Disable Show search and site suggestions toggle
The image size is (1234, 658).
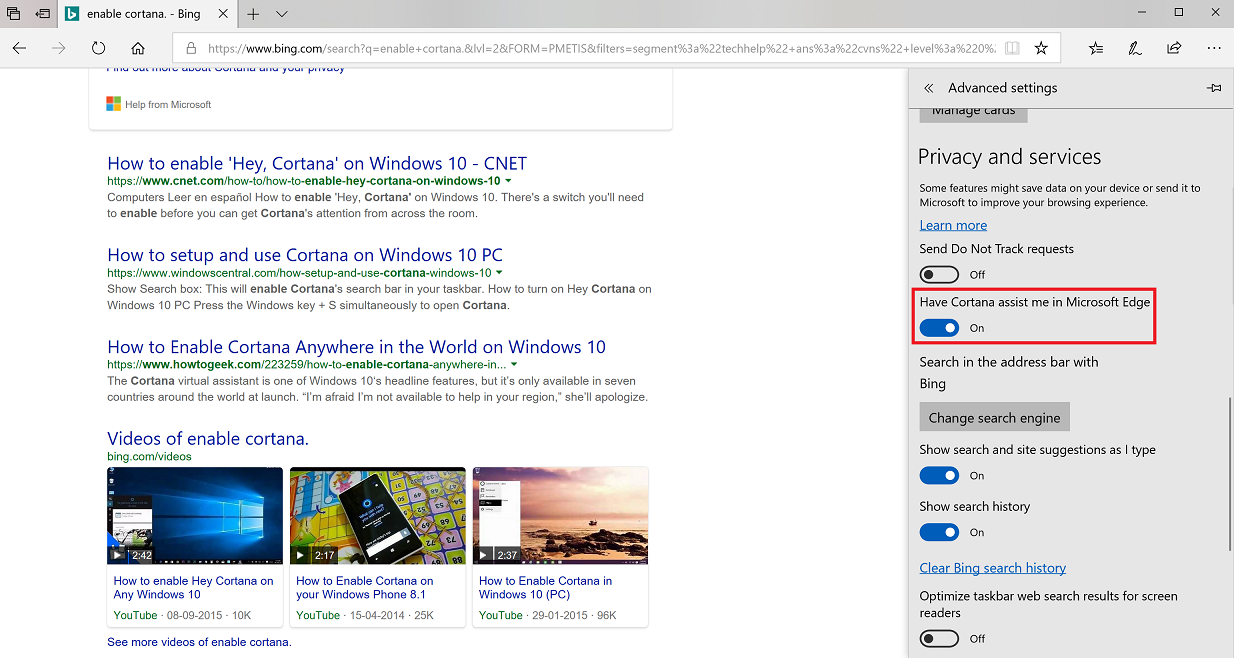[x=939, y=476]
